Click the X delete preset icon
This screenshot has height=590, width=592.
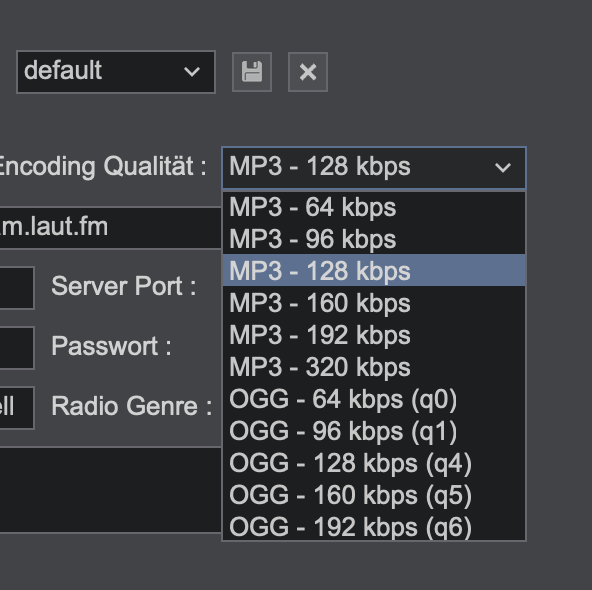click(x=308, y=72)
